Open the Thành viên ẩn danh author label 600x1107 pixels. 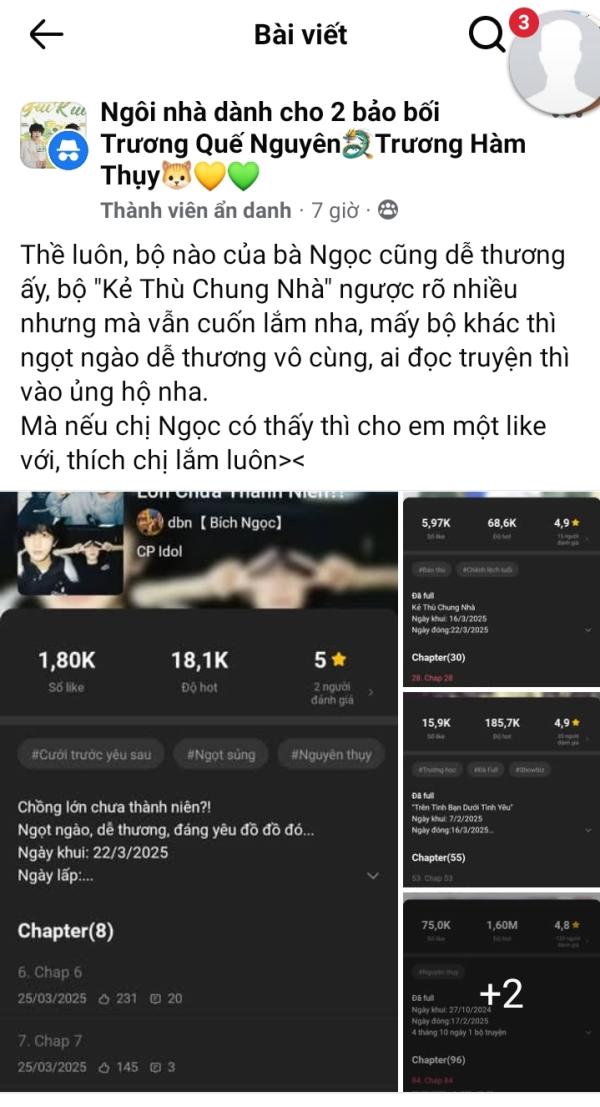click(196, 210)
